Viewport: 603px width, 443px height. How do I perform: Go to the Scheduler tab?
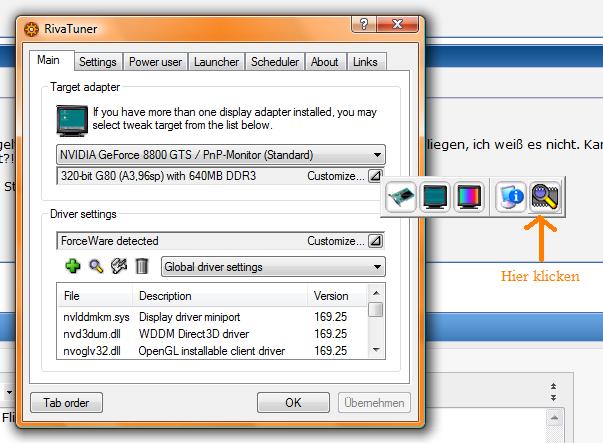pyautogui.click(x=275, y=62)
